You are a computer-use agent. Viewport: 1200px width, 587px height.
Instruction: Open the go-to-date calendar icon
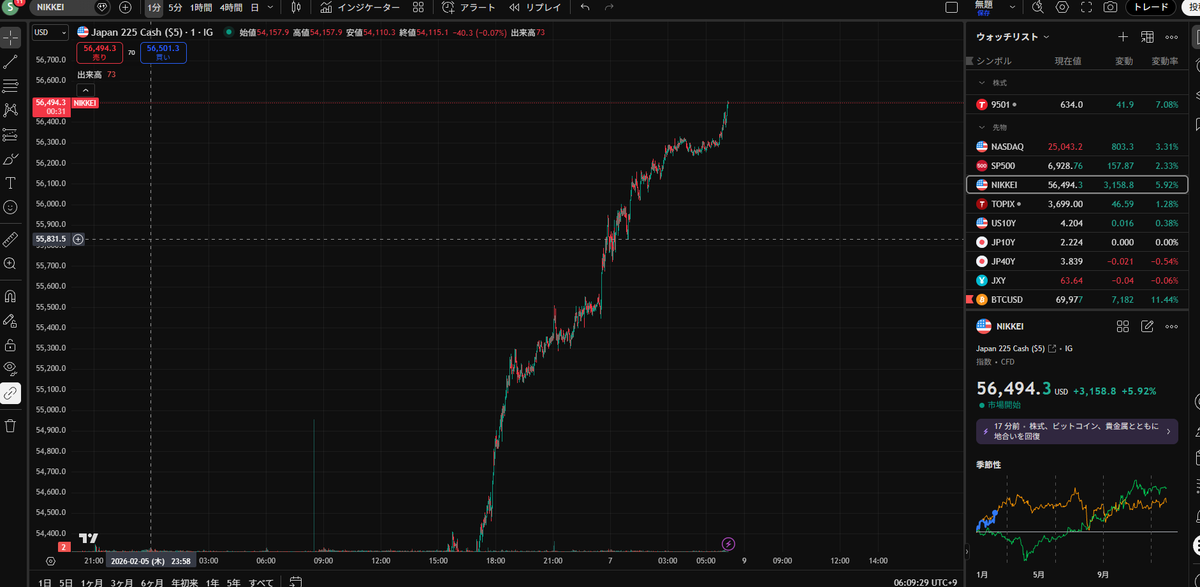(x=296, y=581)
